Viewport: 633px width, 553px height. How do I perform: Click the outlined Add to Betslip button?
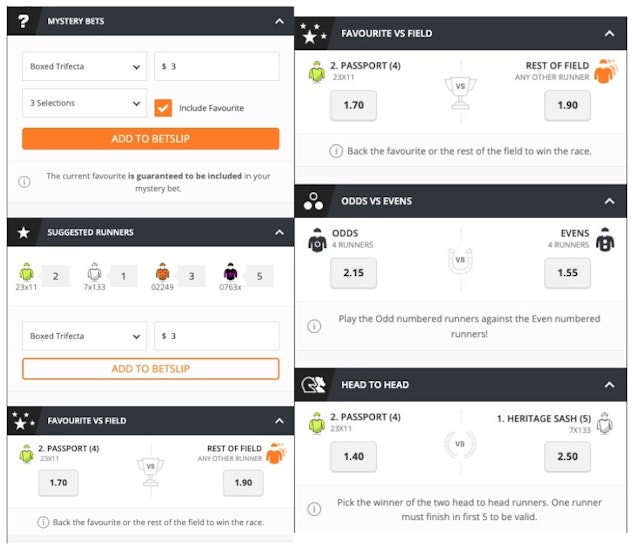pos(151,369)
